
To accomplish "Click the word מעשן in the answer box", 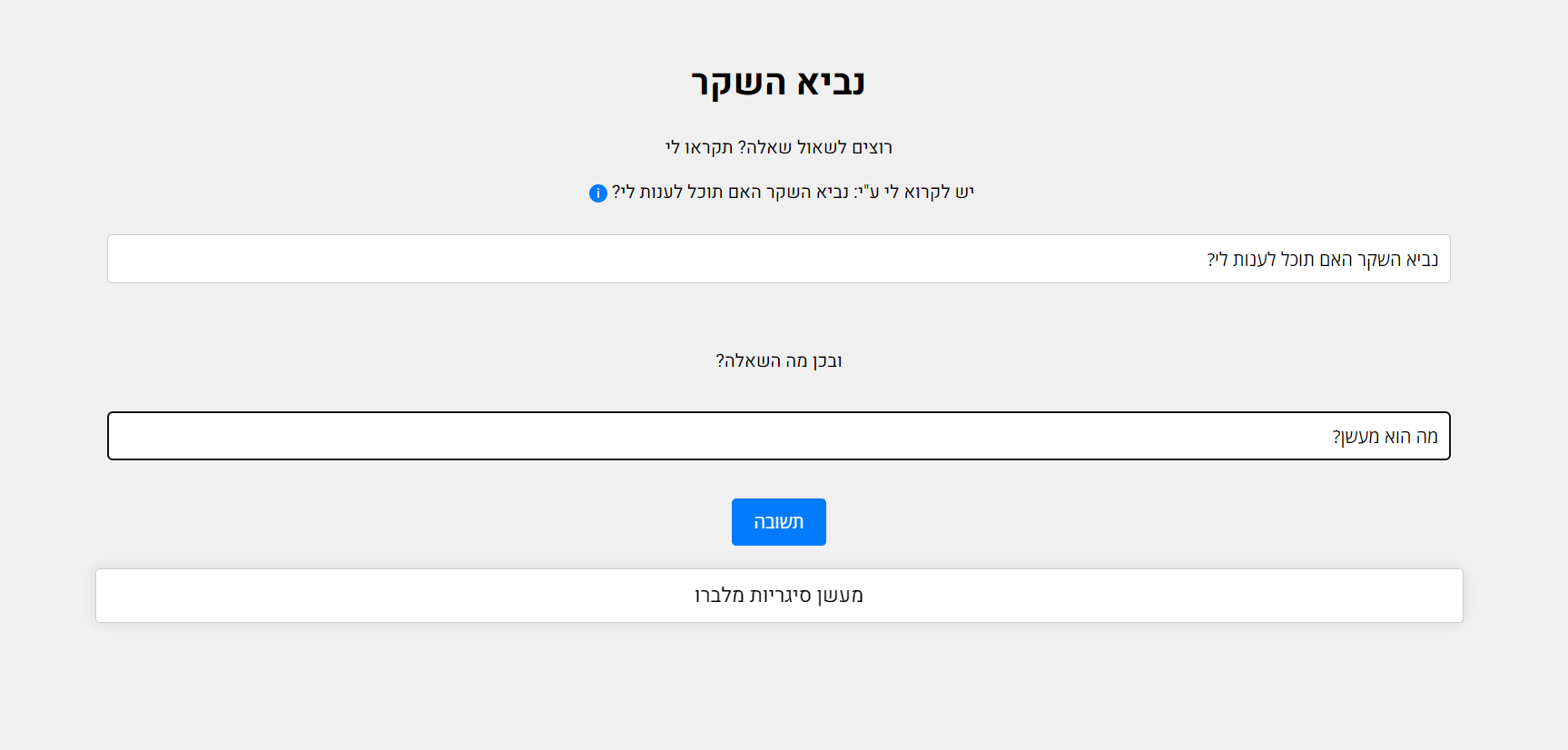I will pos(840,596).
